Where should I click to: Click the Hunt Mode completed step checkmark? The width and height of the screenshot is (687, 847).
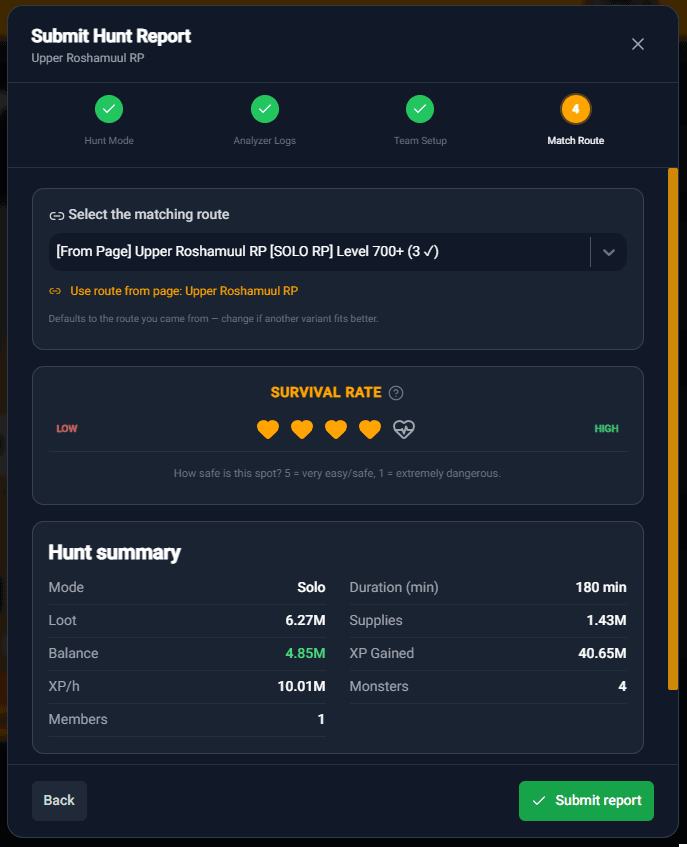pos(109,109)
